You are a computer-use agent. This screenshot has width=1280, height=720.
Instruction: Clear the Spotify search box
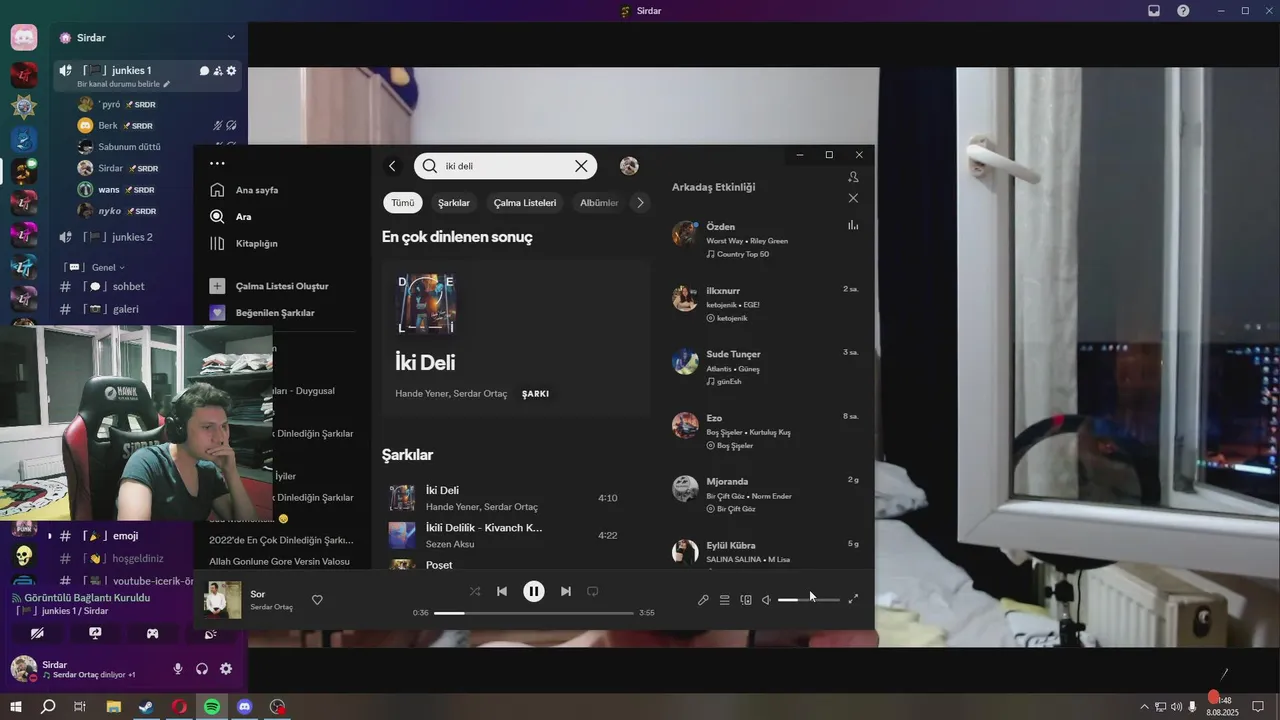click(581, 166)
